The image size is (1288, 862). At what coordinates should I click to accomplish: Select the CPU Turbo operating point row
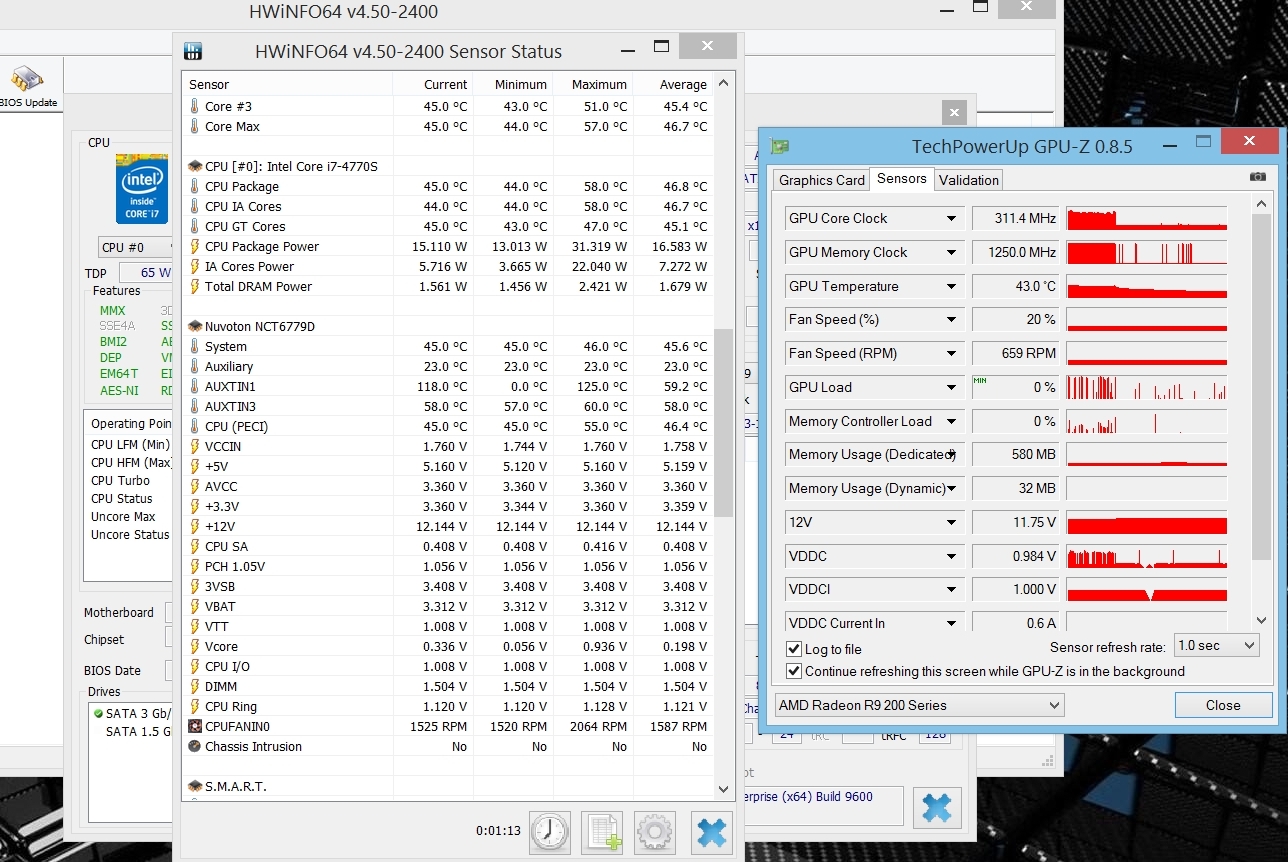(120, 481)
